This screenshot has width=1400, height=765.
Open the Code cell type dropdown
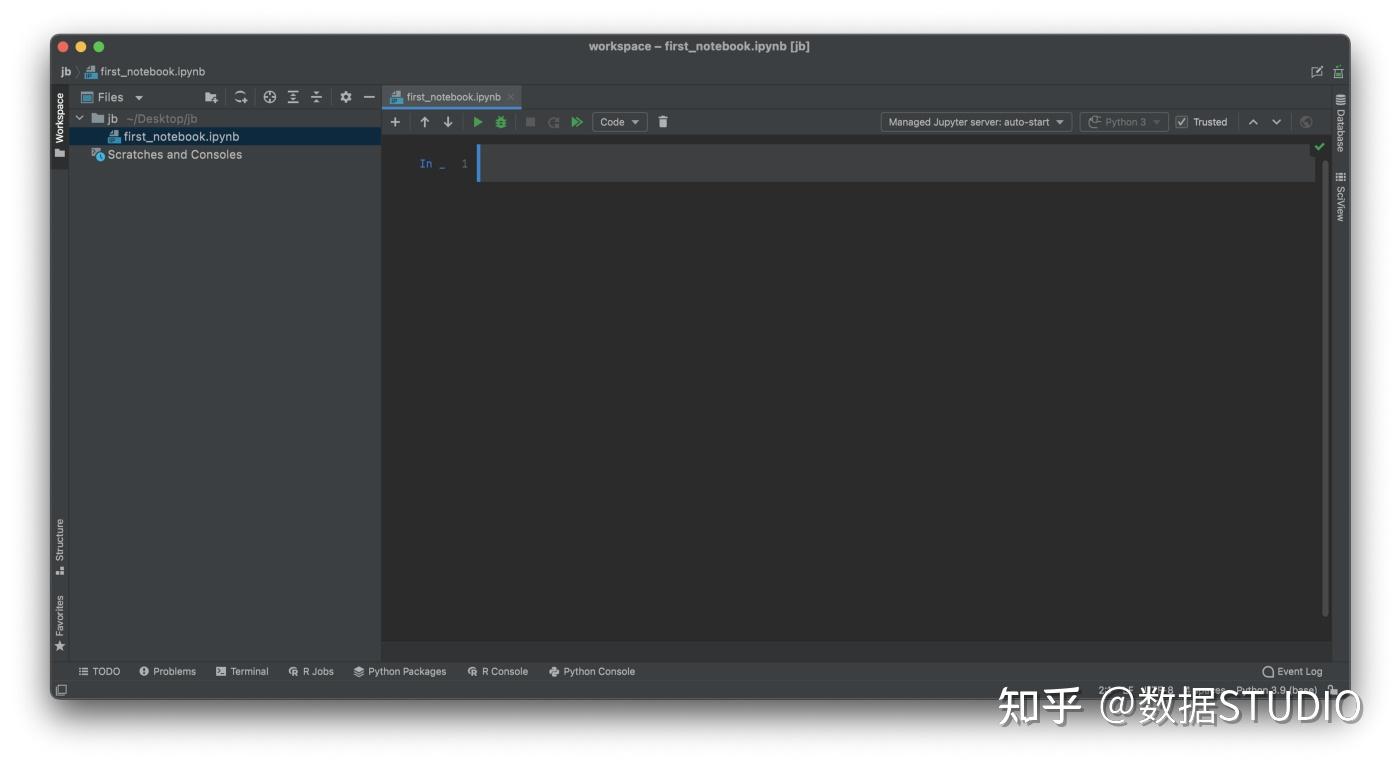click(619, 121)
